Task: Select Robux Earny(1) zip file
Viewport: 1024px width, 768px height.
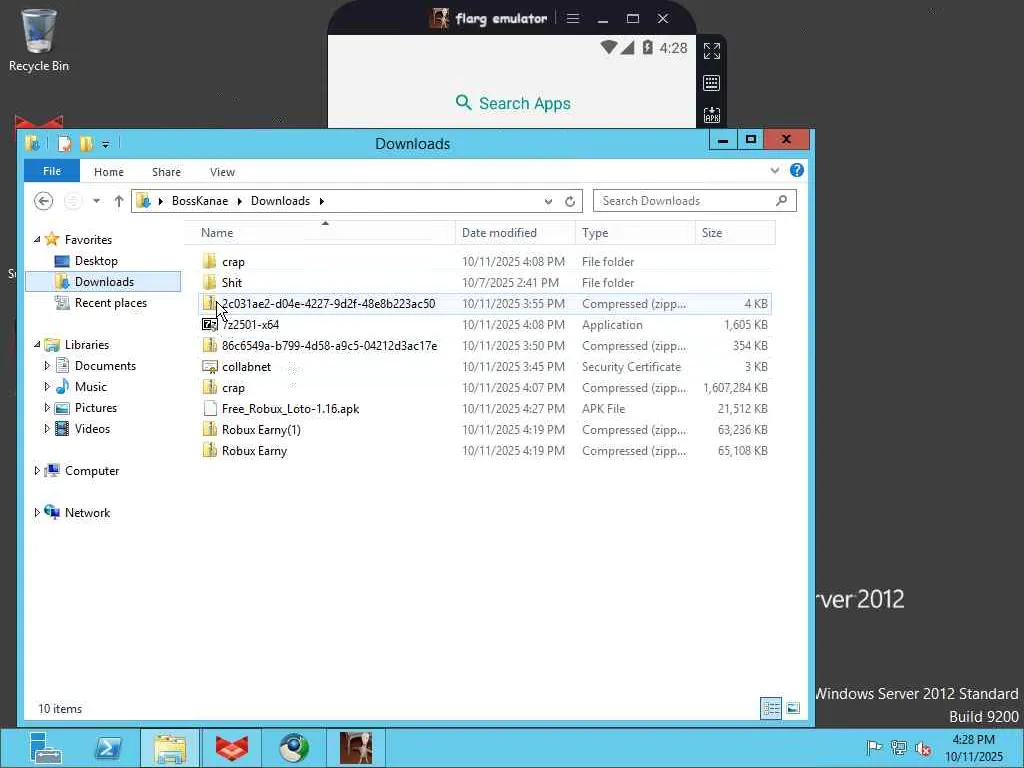Action: coord(485,430)
